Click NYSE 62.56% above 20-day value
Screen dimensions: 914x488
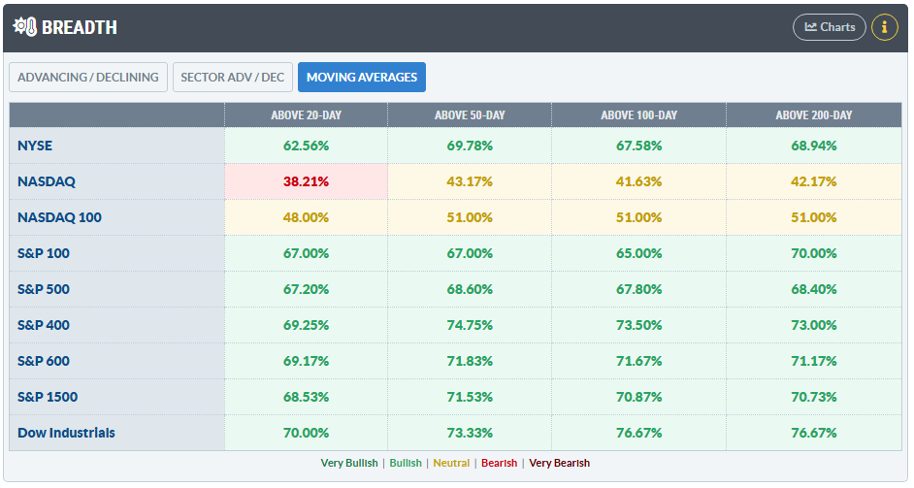tap(306, 146)
